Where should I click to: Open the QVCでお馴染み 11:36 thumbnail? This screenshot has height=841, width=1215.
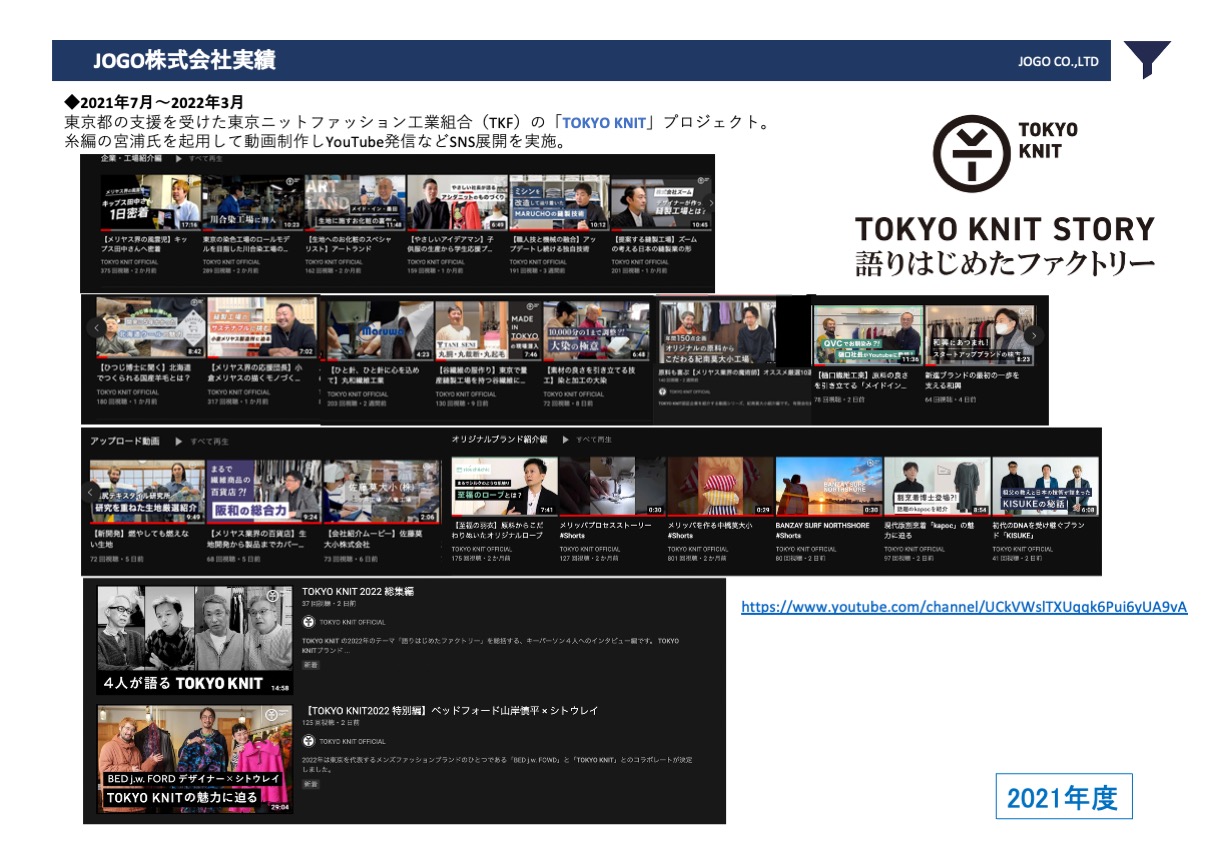(x=866, y=336)
